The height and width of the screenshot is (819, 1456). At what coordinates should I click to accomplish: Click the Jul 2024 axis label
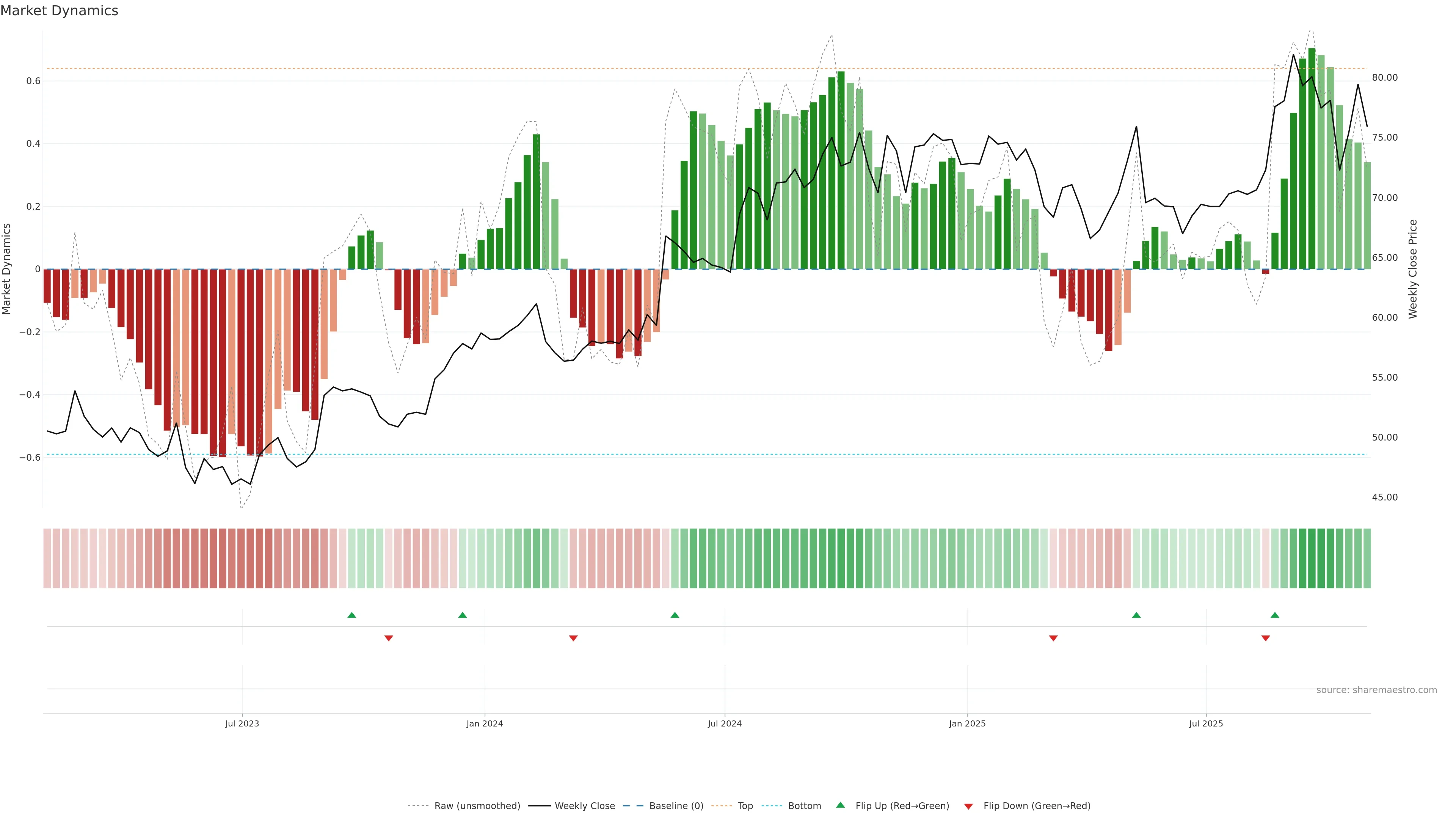click(x=724, y=723)
